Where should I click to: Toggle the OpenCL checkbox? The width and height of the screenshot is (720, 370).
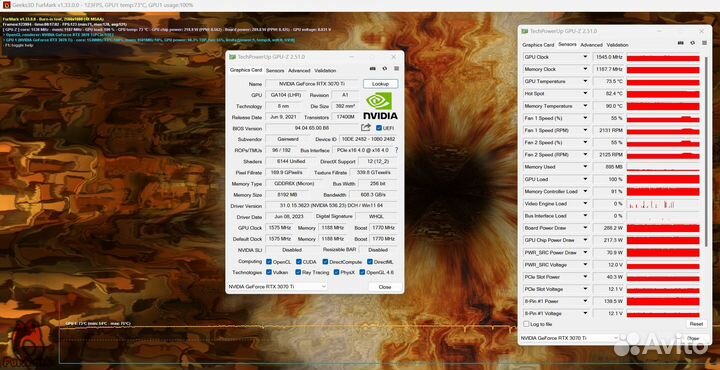click(269, 262)
